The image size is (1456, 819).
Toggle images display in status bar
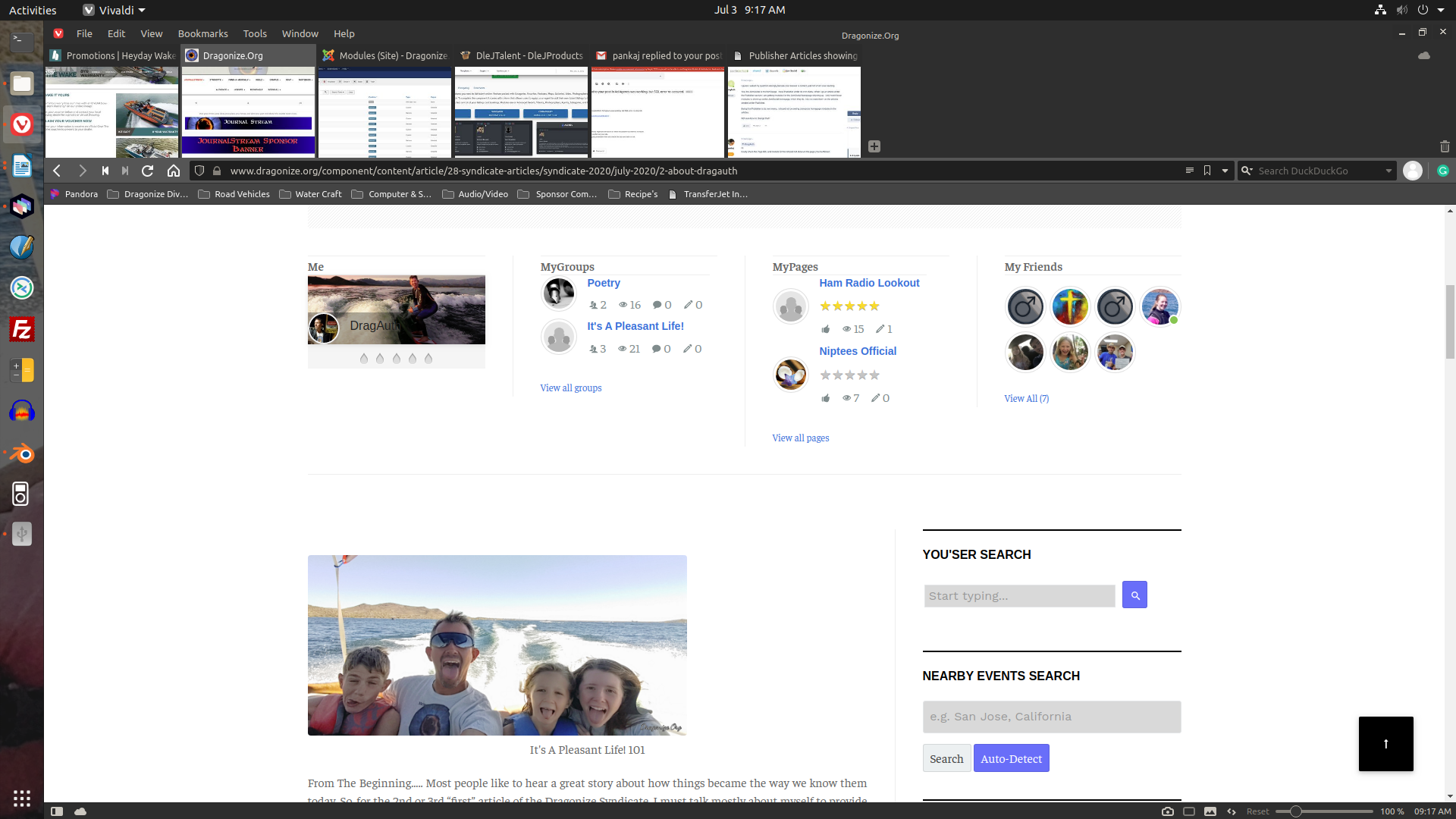(x=1210, y=811)
